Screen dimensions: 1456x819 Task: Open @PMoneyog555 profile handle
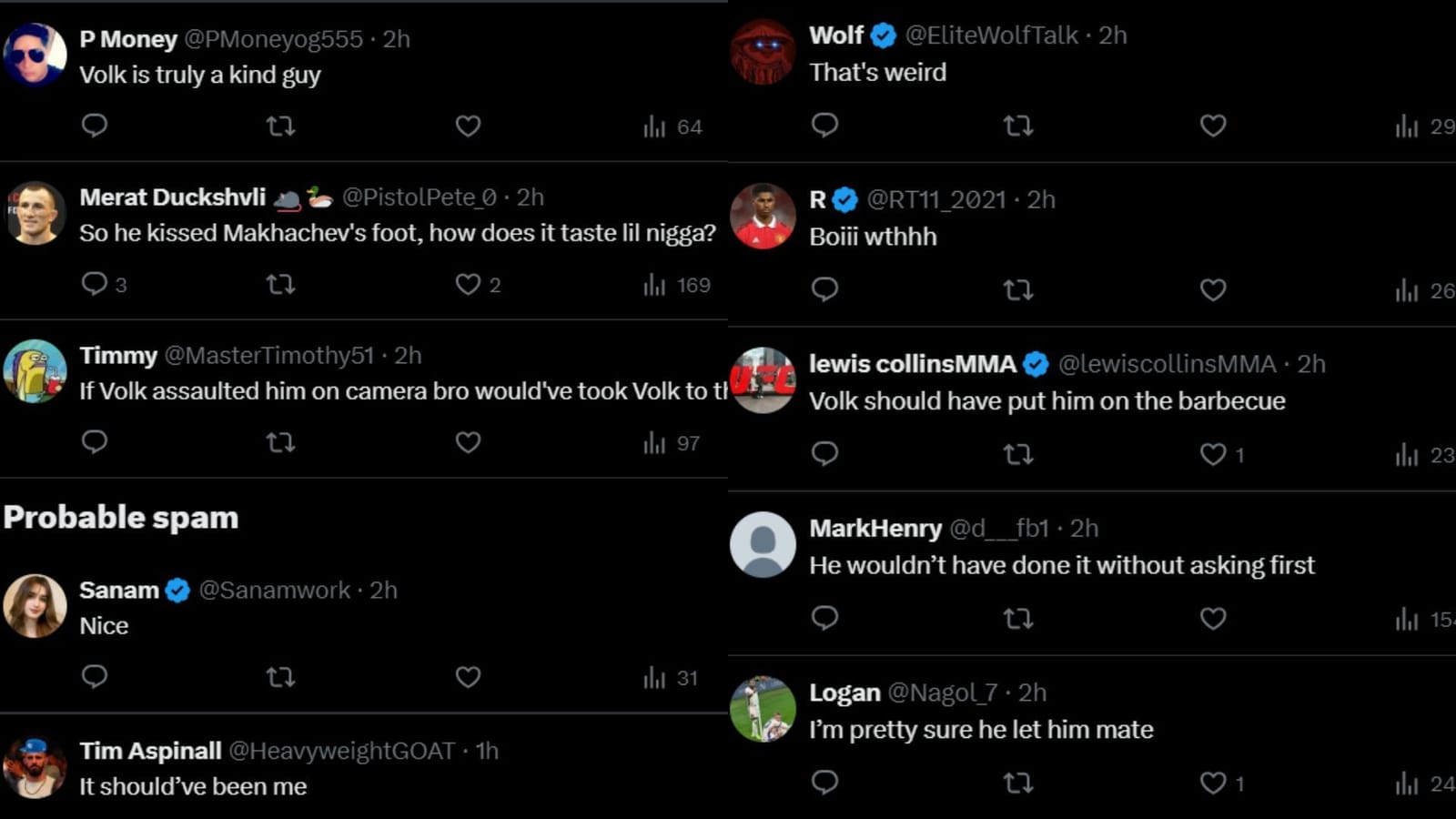[273, 39]
